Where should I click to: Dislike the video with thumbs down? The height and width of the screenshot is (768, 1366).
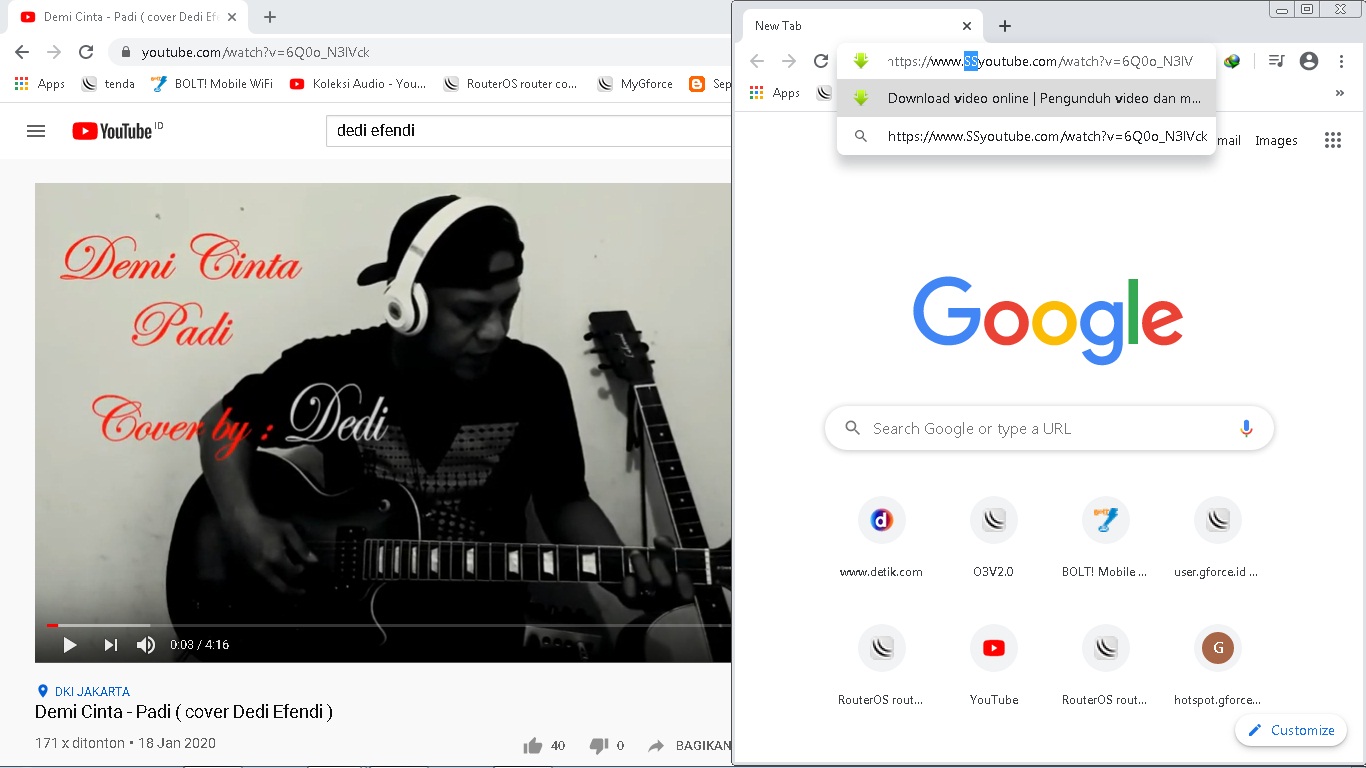tap(599, 745)
